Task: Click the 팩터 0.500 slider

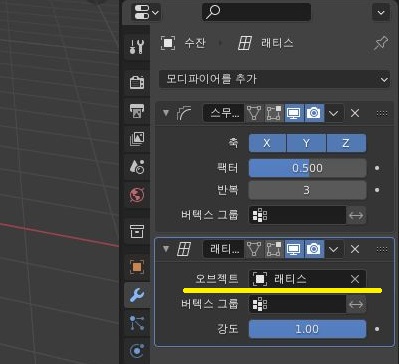Action: [x=307, y=168]
